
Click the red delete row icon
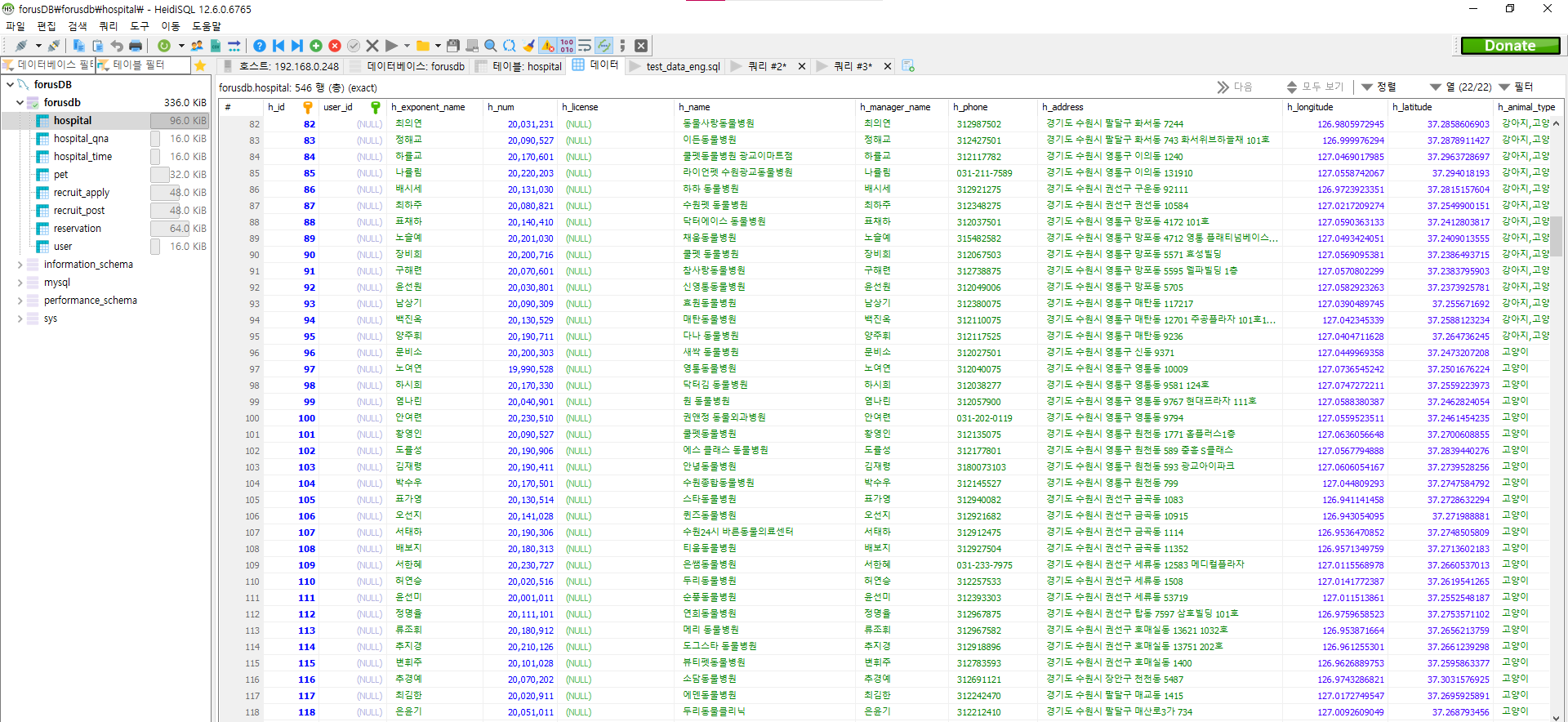tap(335, 46)
